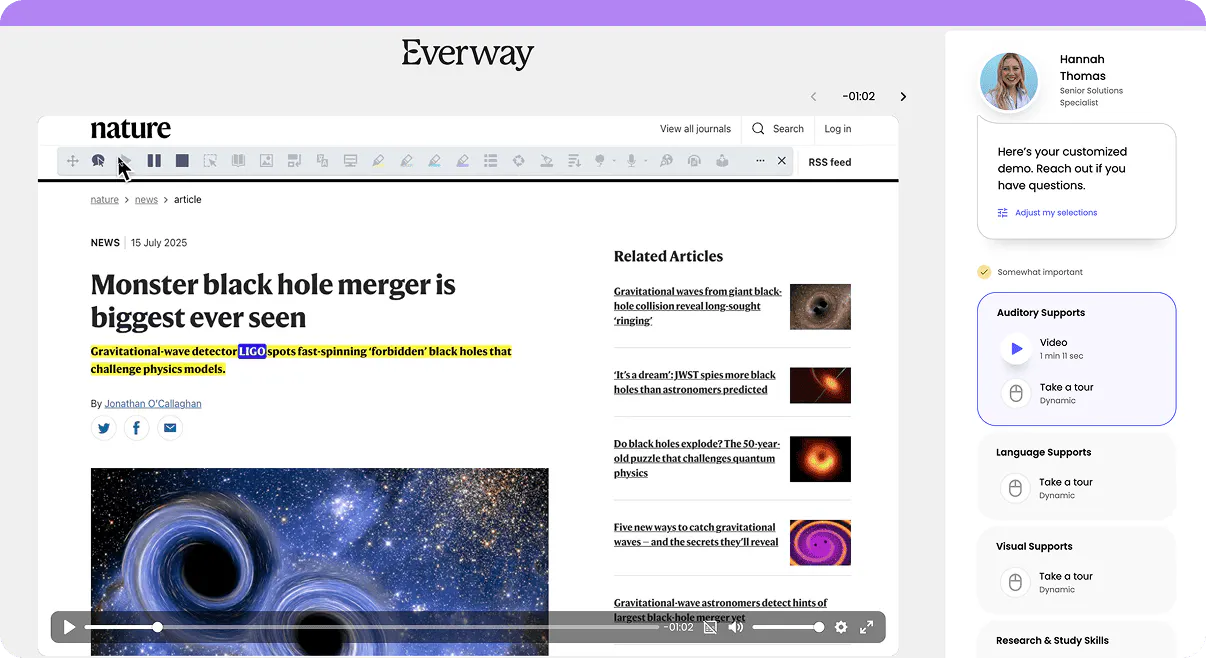1206x658 pixels.
Task: Click the nature logo
Action: coord(130,129)
